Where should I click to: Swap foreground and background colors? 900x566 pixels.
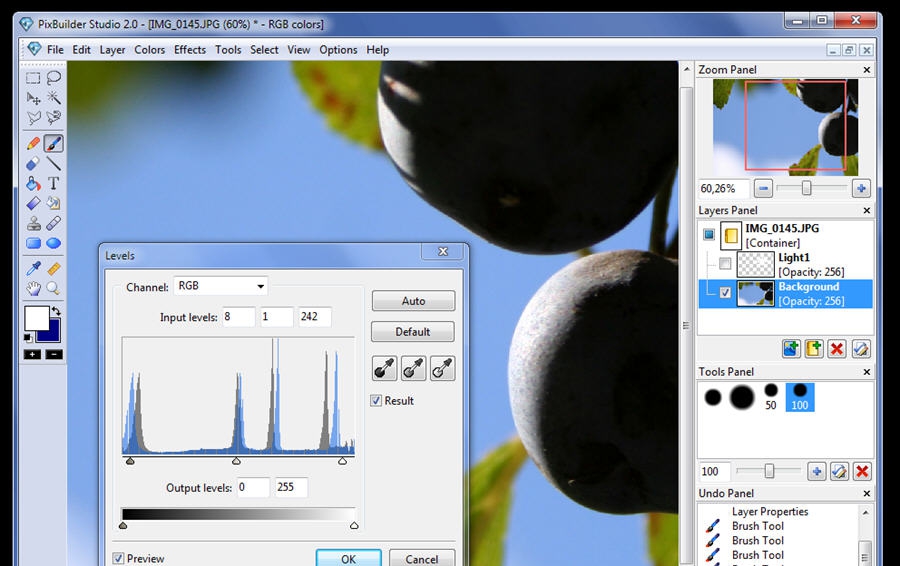(56, 311)
